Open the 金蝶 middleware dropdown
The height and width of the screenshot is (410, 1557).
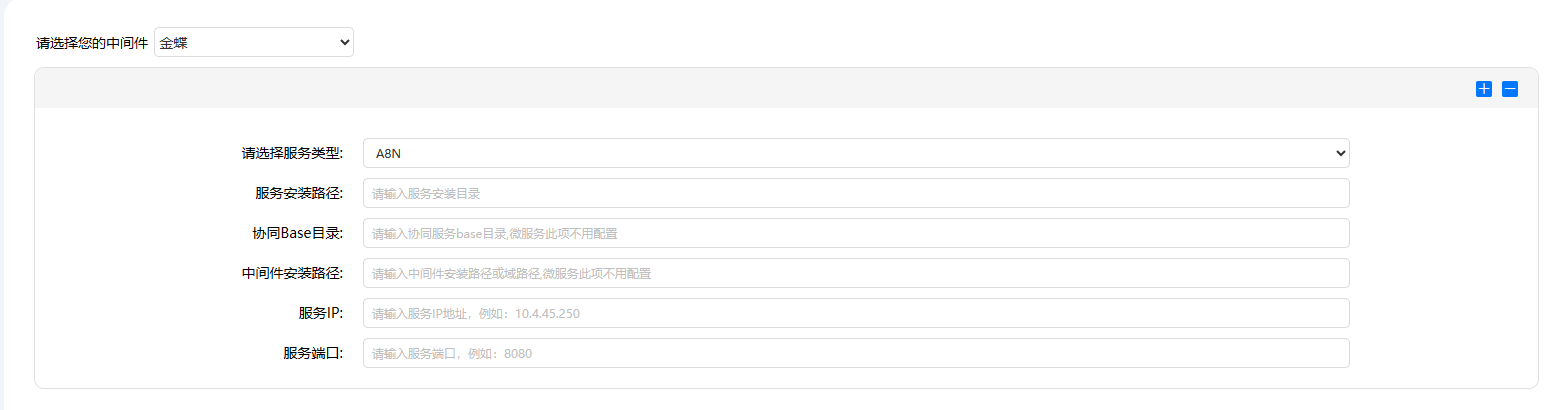coord(253,42)
